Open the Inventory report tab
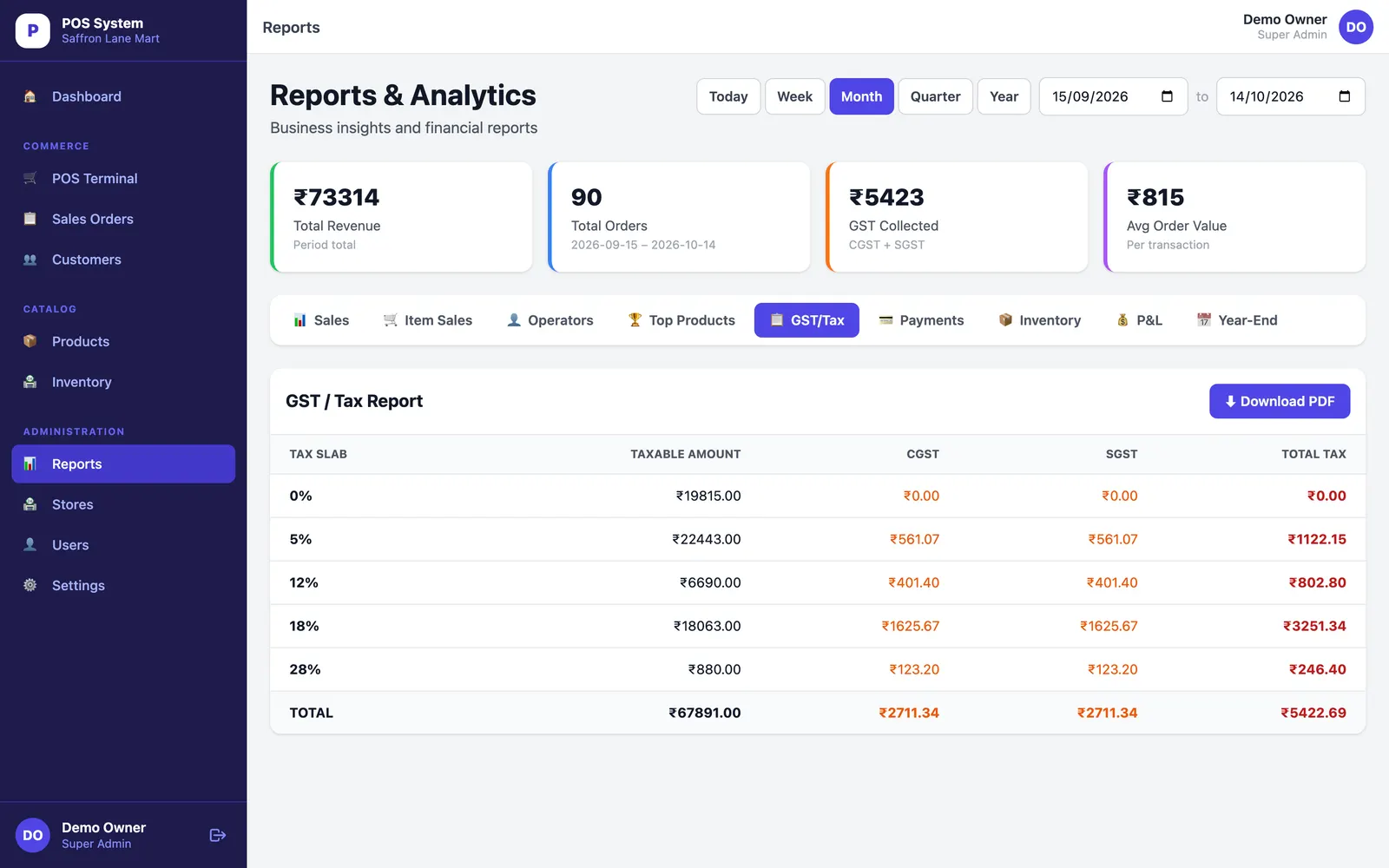Image resolution: width=1389 pixels, height=868 pixels. tap(1040, 320)
